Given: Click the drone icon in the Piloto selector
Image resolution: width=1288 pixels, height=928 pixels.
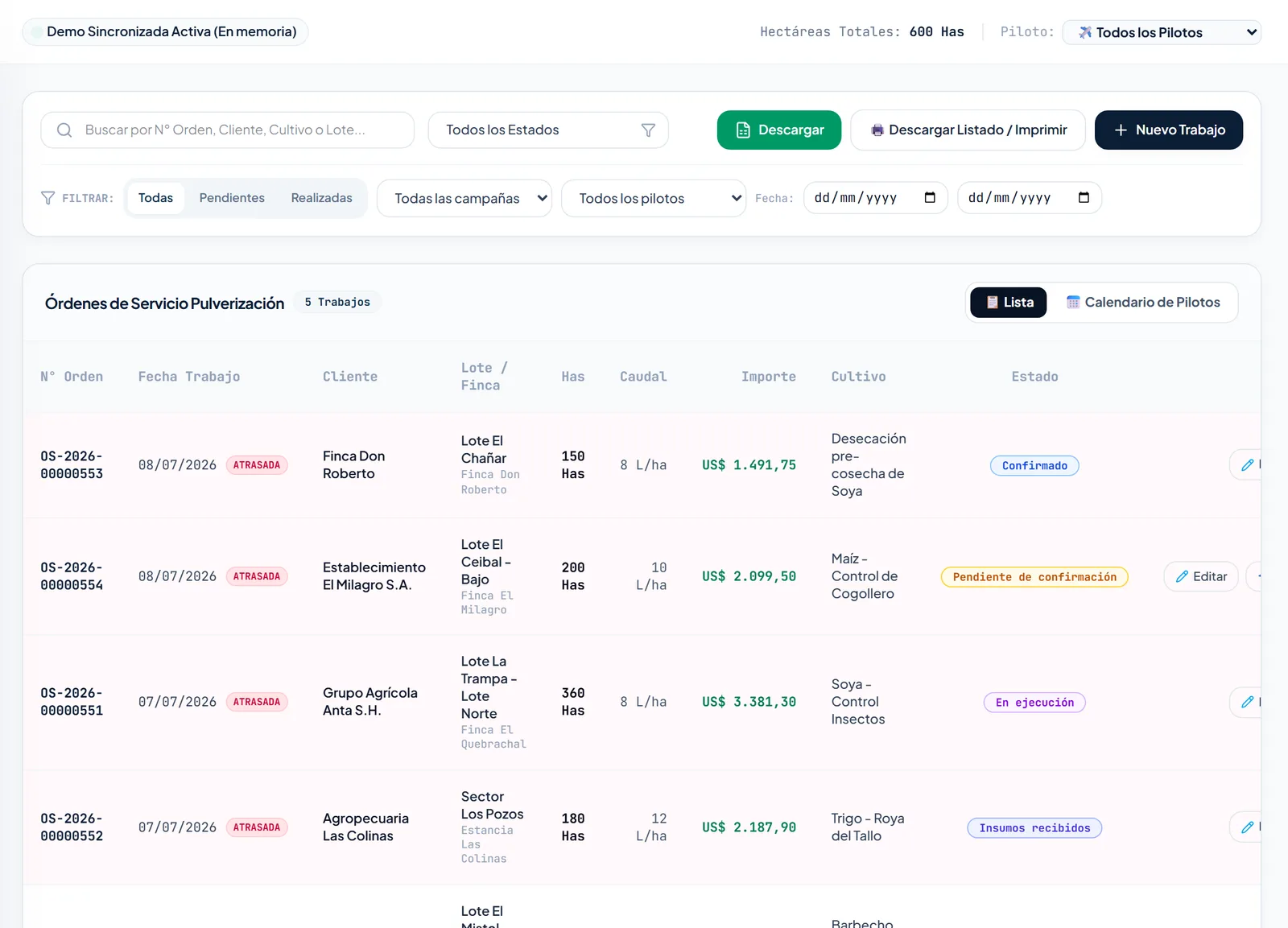Looking at the screenshot, I should click(x=1085, y=32).
